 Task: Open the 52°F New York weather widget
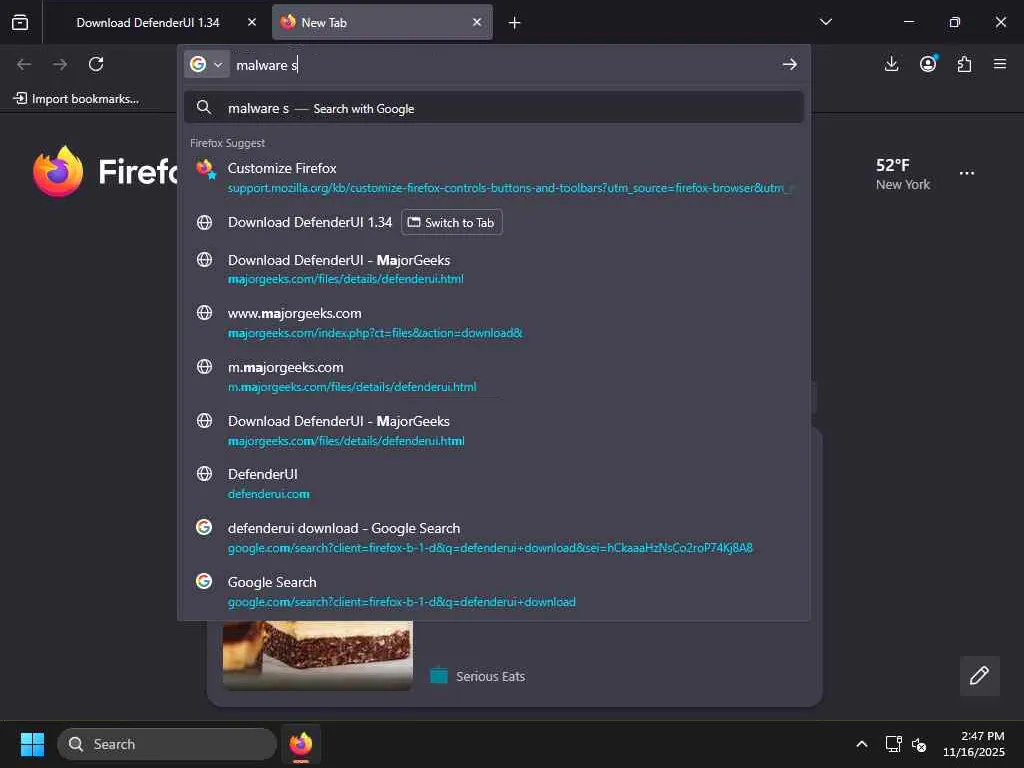[903, 174]
